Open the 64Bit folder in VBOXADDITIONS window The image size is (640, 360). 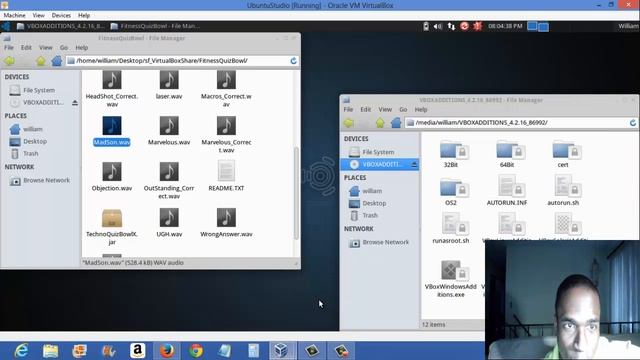coord(510,150)
